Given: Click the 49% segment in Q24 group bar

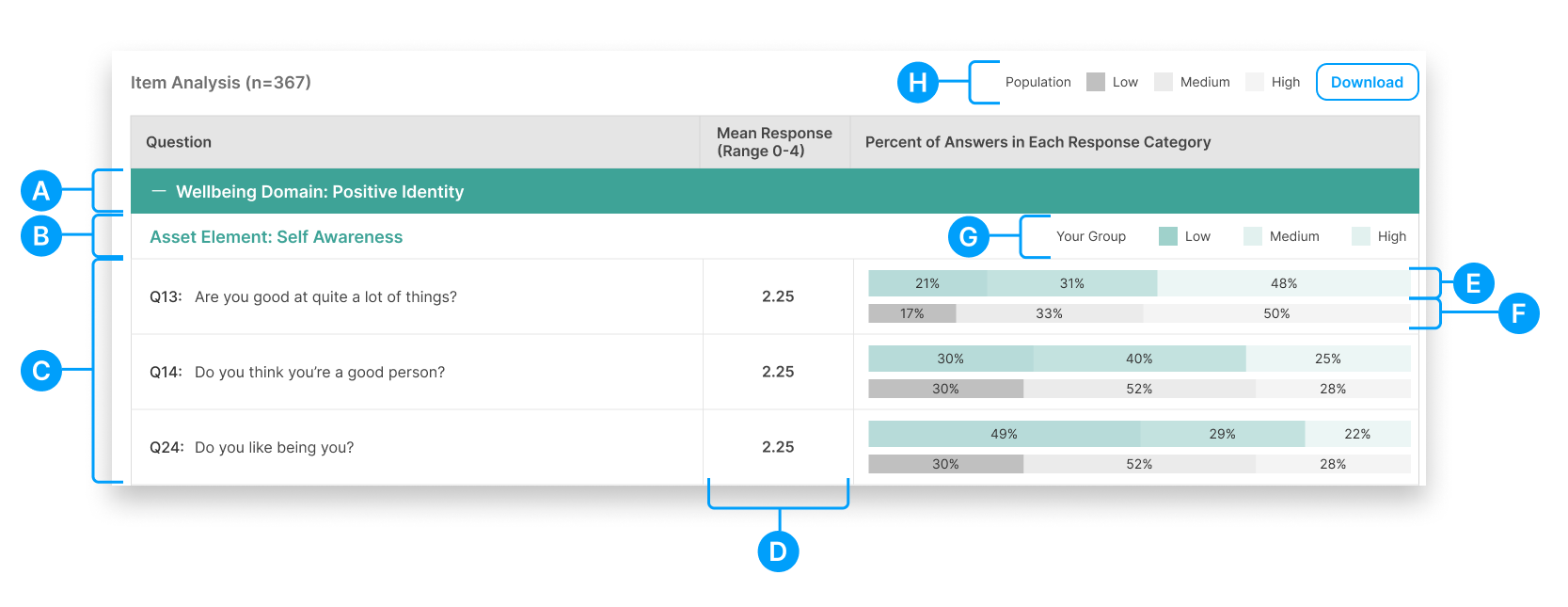Looking at the screenshot, I should click(1004, 434).
